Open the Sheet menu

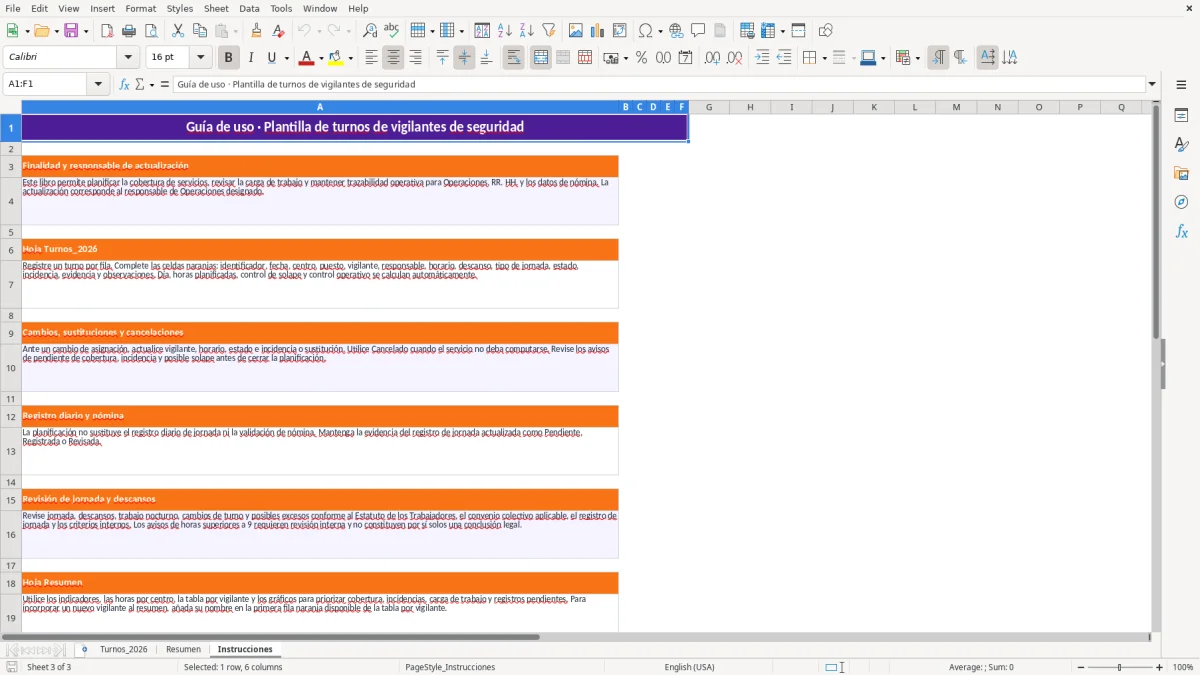click(216, 8)
